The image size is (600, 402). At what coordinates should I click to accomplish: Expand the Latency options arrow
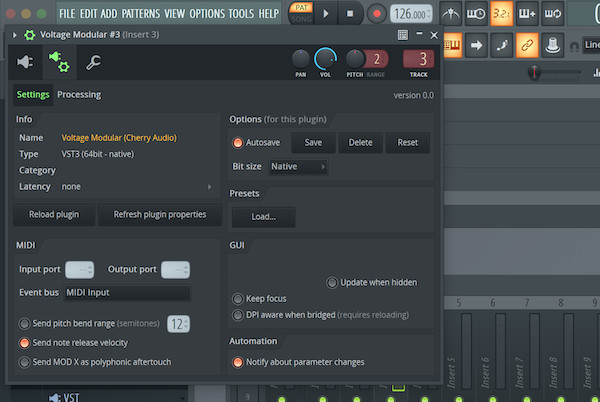coord(209,187)
